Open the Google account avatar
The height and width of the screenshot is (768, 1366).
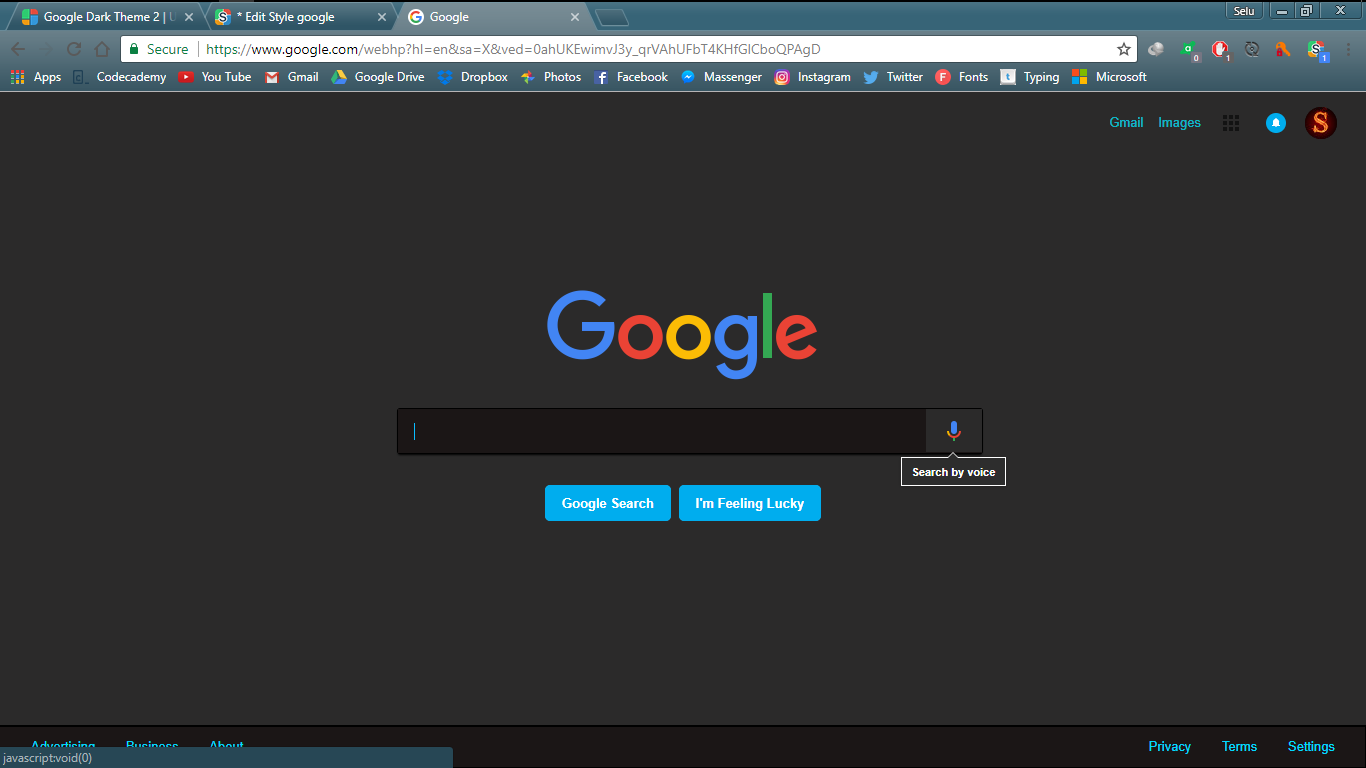[1321, 123]
